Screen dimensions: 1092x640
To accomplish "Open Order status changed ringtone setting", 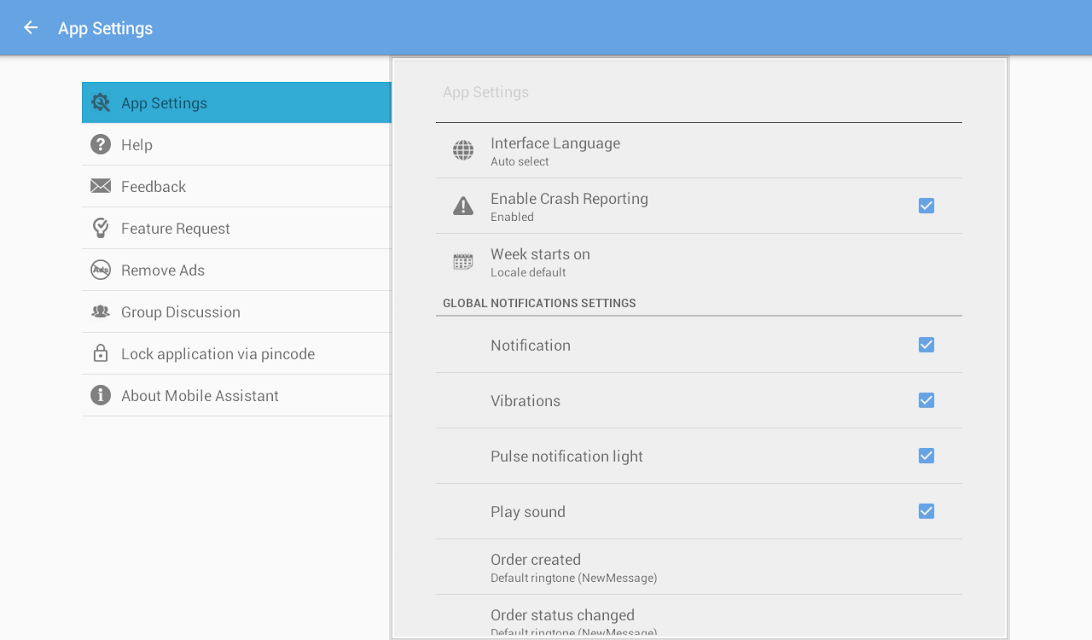I will point(699,617).
